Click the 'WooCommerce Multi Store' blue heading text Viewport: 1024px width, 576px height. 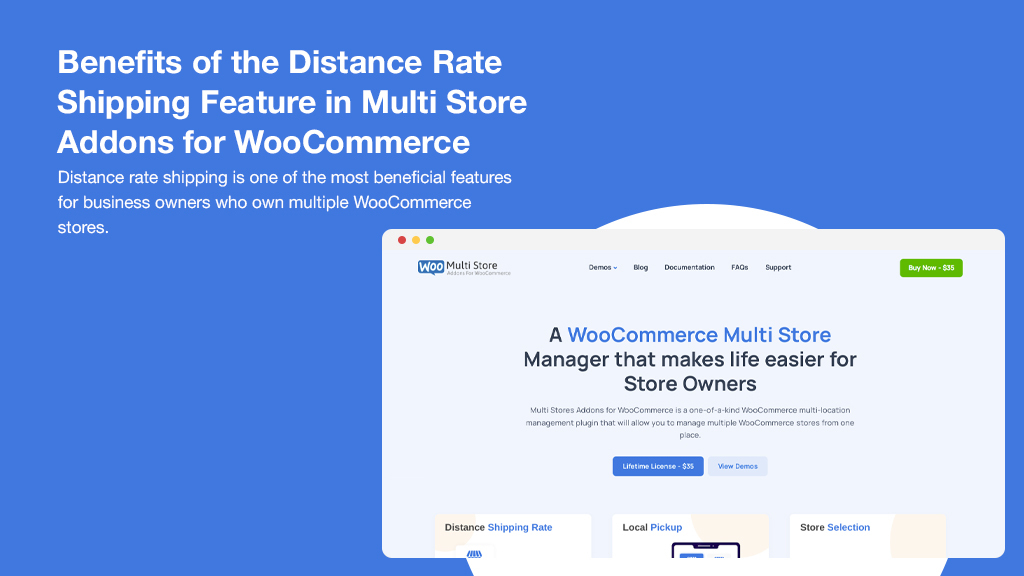(699, 335)
